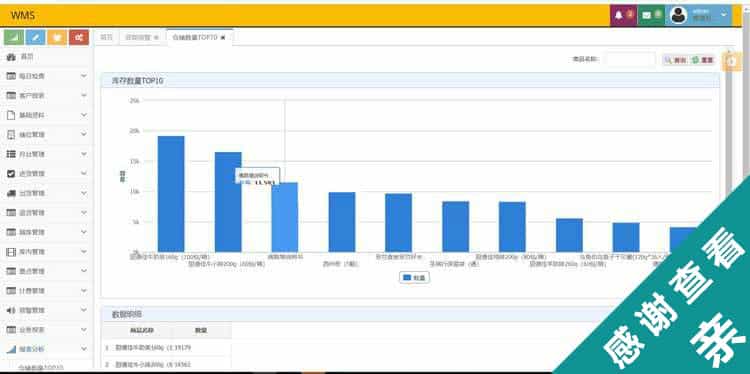Click the red cogs shortcut button
750x374 pixels.
coord(79,37)
